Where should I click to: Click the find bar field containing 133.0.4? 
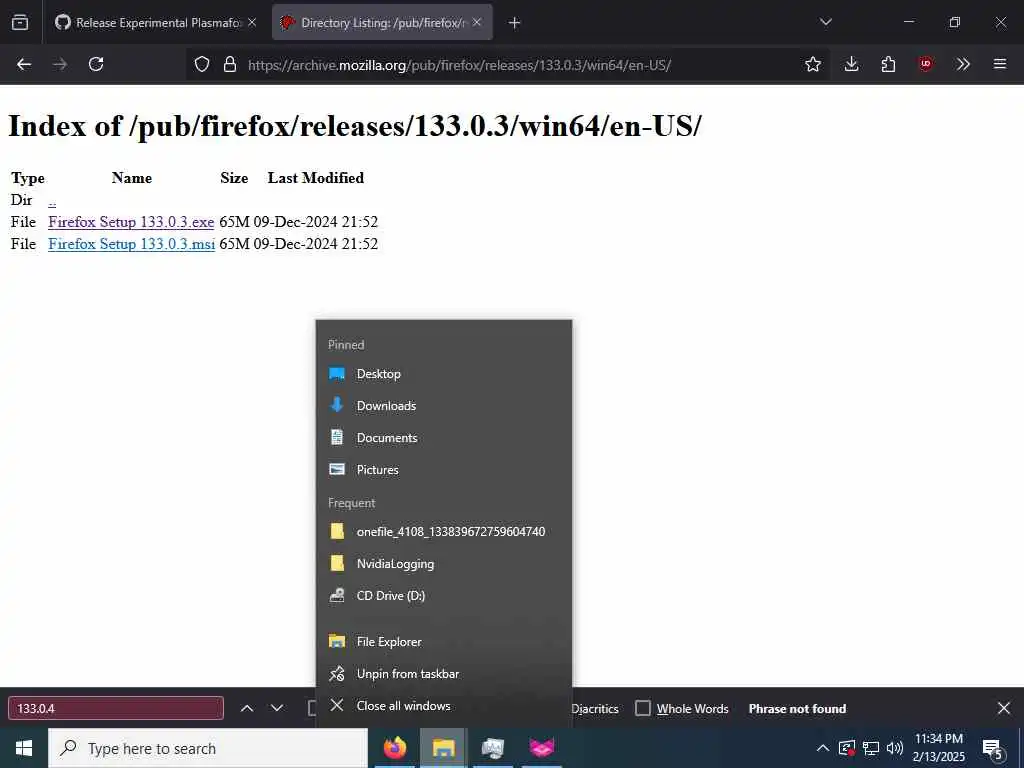coord(116,709)
